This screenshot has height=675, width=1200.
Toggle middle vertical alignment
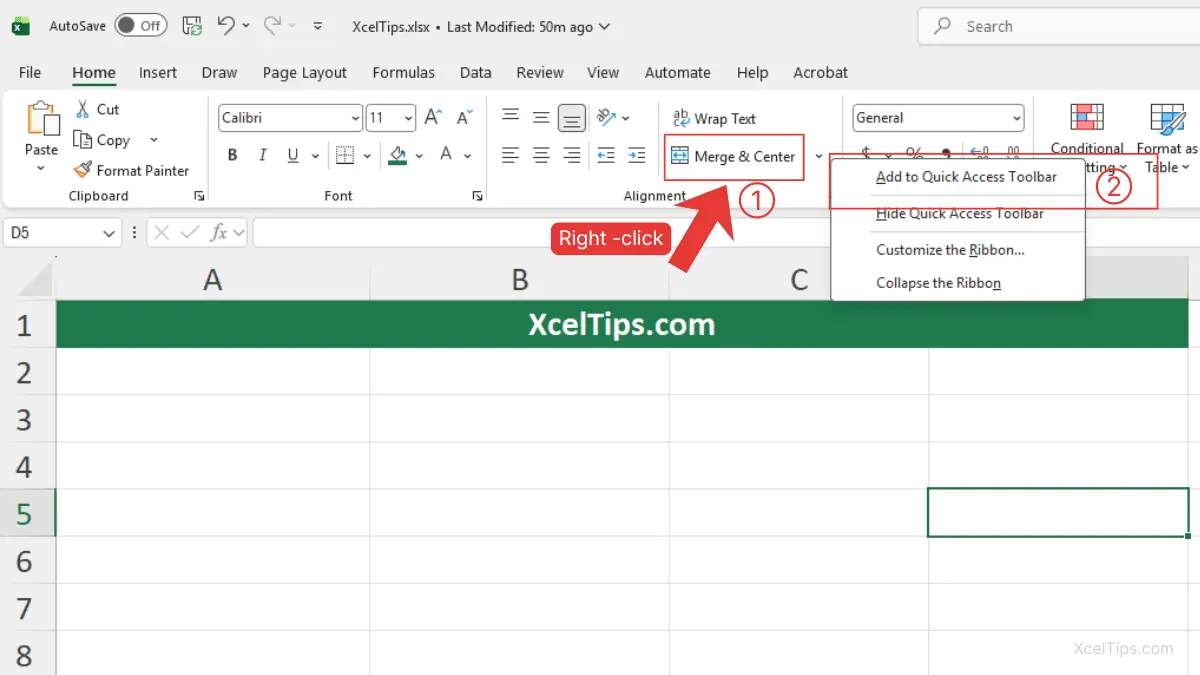click(x=541, y=117)
